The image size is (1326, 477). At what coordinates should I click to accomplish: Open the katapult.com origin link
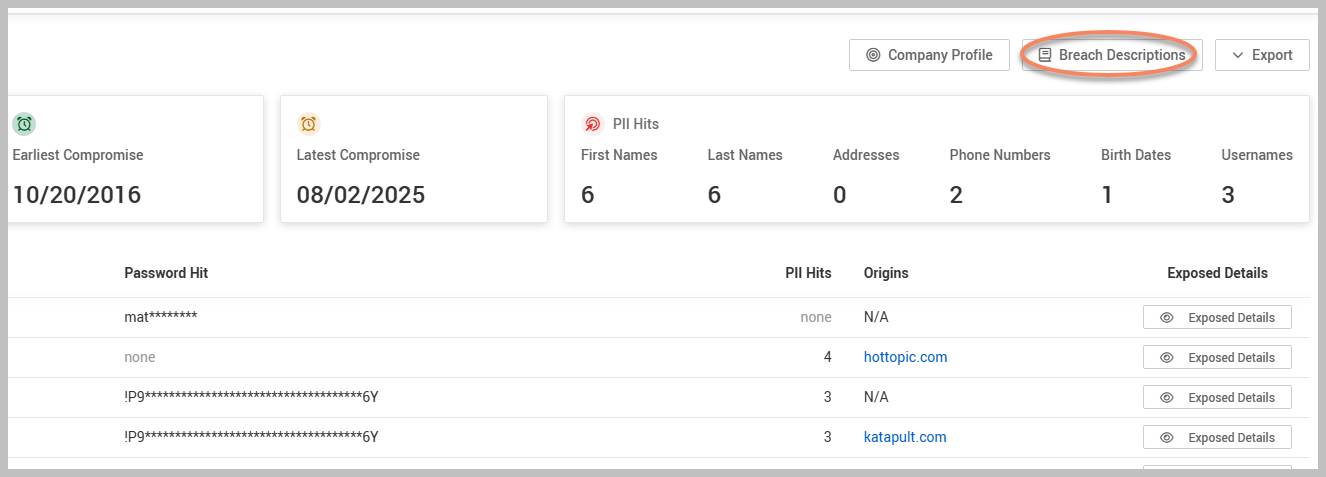point(904,437)
